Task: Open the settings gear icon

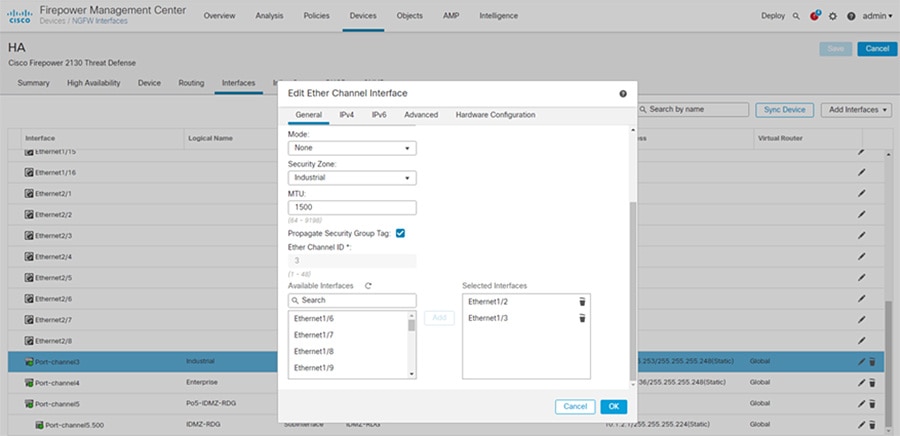Action: point(833,16)
